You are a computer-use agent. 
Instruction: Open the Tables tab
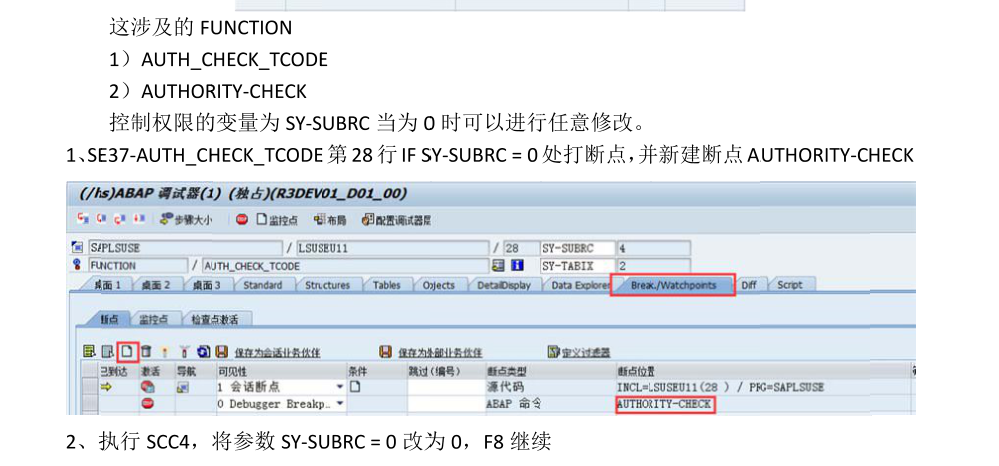pyautogui.click(x=386, y=286)
